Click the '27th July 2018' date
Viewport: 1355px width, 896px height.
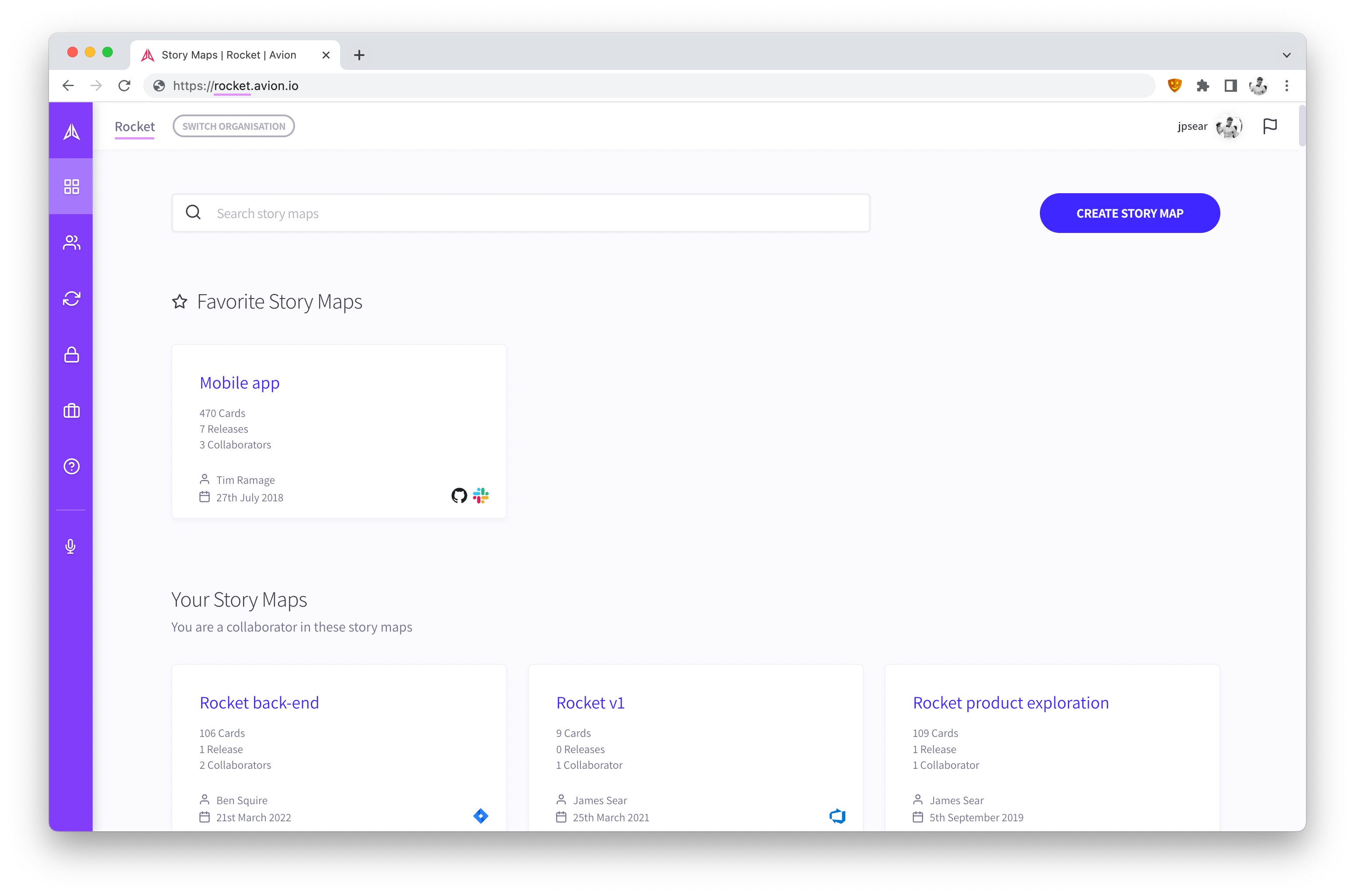tap(249, 498)
